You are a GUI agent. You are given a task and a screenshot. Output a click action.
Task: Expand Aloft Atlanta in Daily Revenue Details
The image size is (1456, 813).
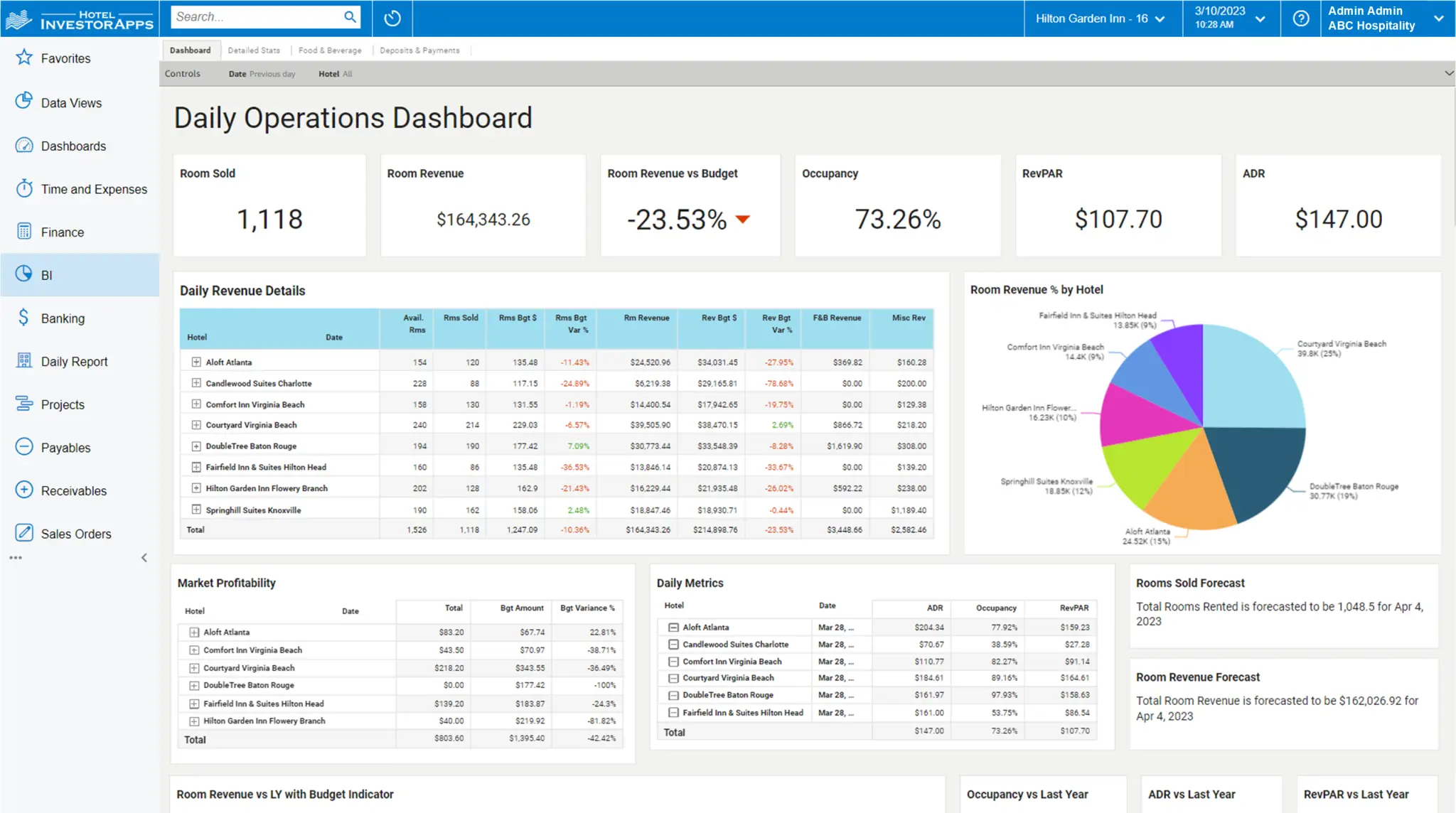(x=196, y=362)
